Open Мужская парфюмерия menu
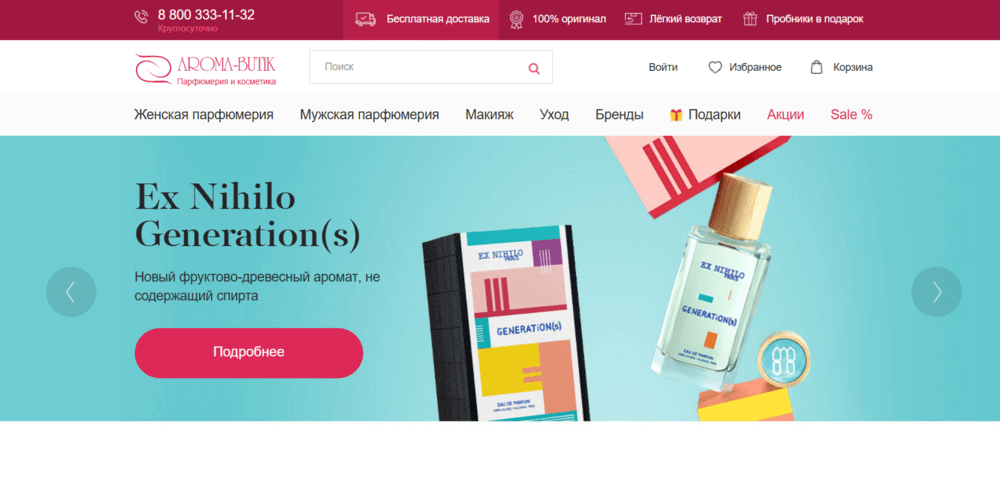This screenshot has height=478, width=1000. 369,115
